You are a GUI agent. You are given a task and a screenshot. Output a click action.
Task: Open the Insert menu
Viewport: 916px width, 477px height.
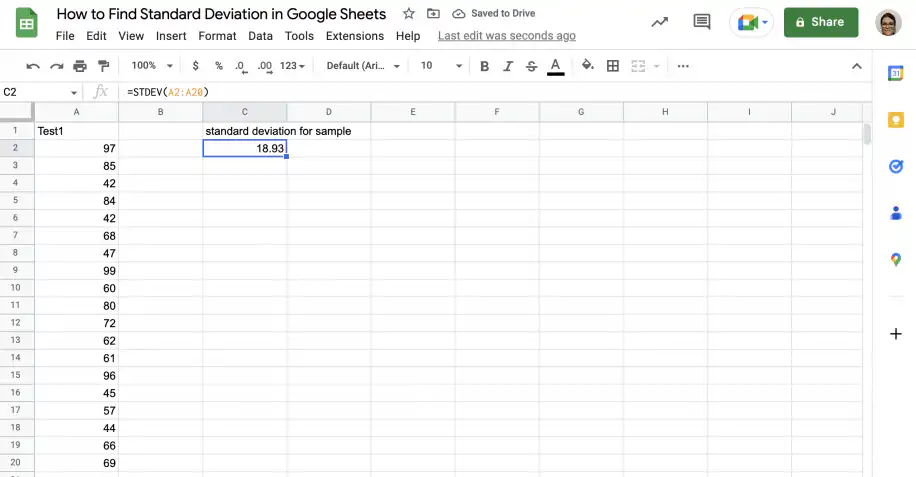coord(171,36)
